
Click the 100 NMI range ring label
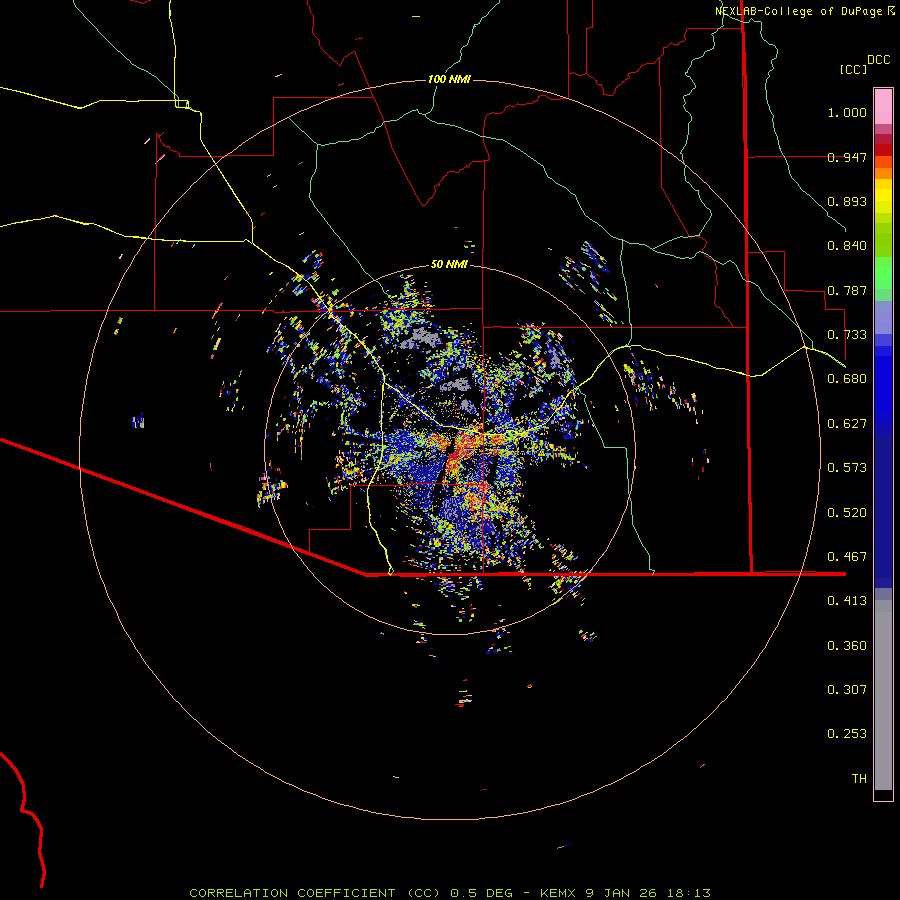[x=449, y=79]
